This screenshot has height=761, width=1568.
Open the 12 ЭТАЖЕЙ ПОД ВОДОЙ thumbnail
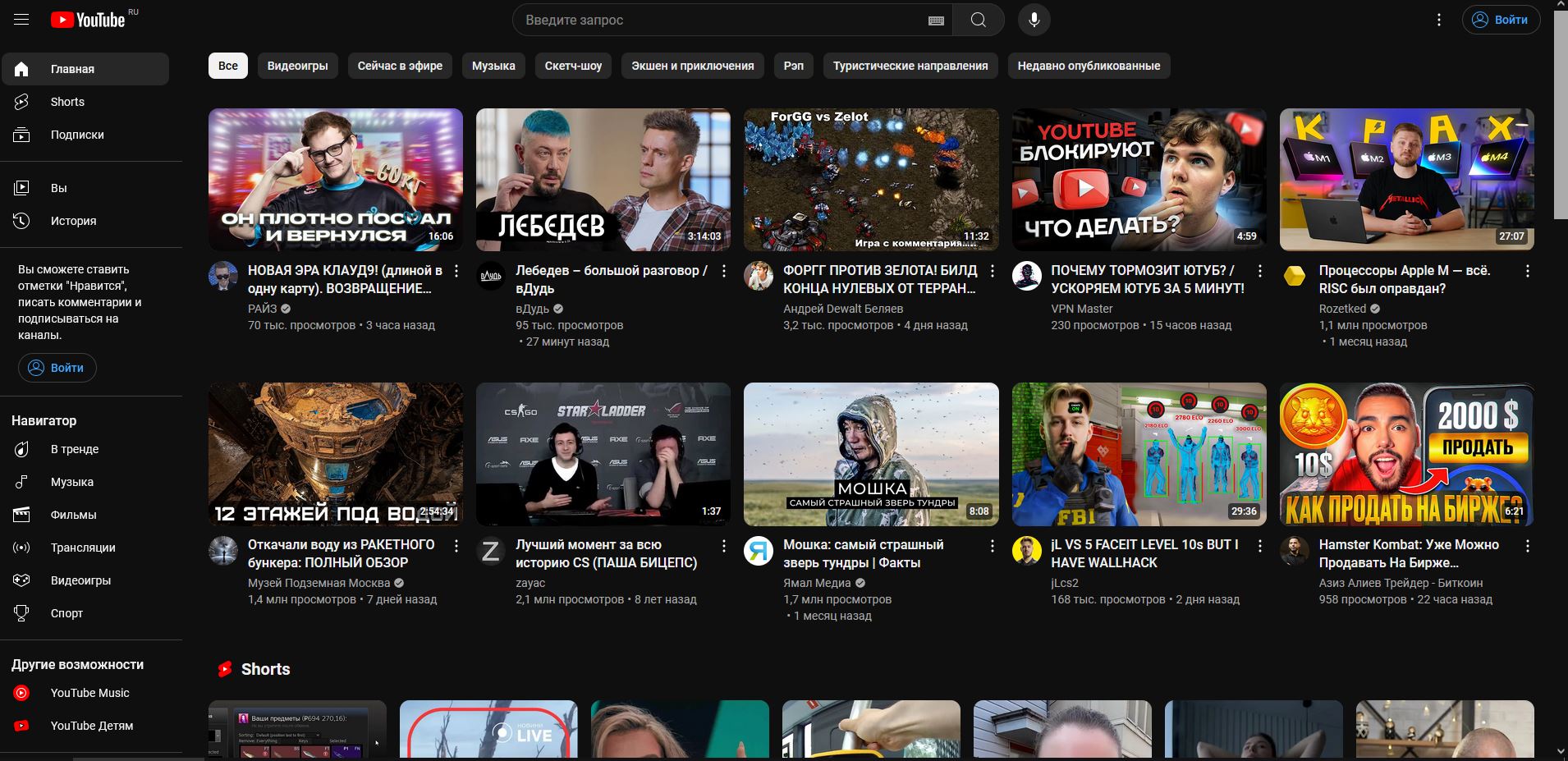coord(336,454)
